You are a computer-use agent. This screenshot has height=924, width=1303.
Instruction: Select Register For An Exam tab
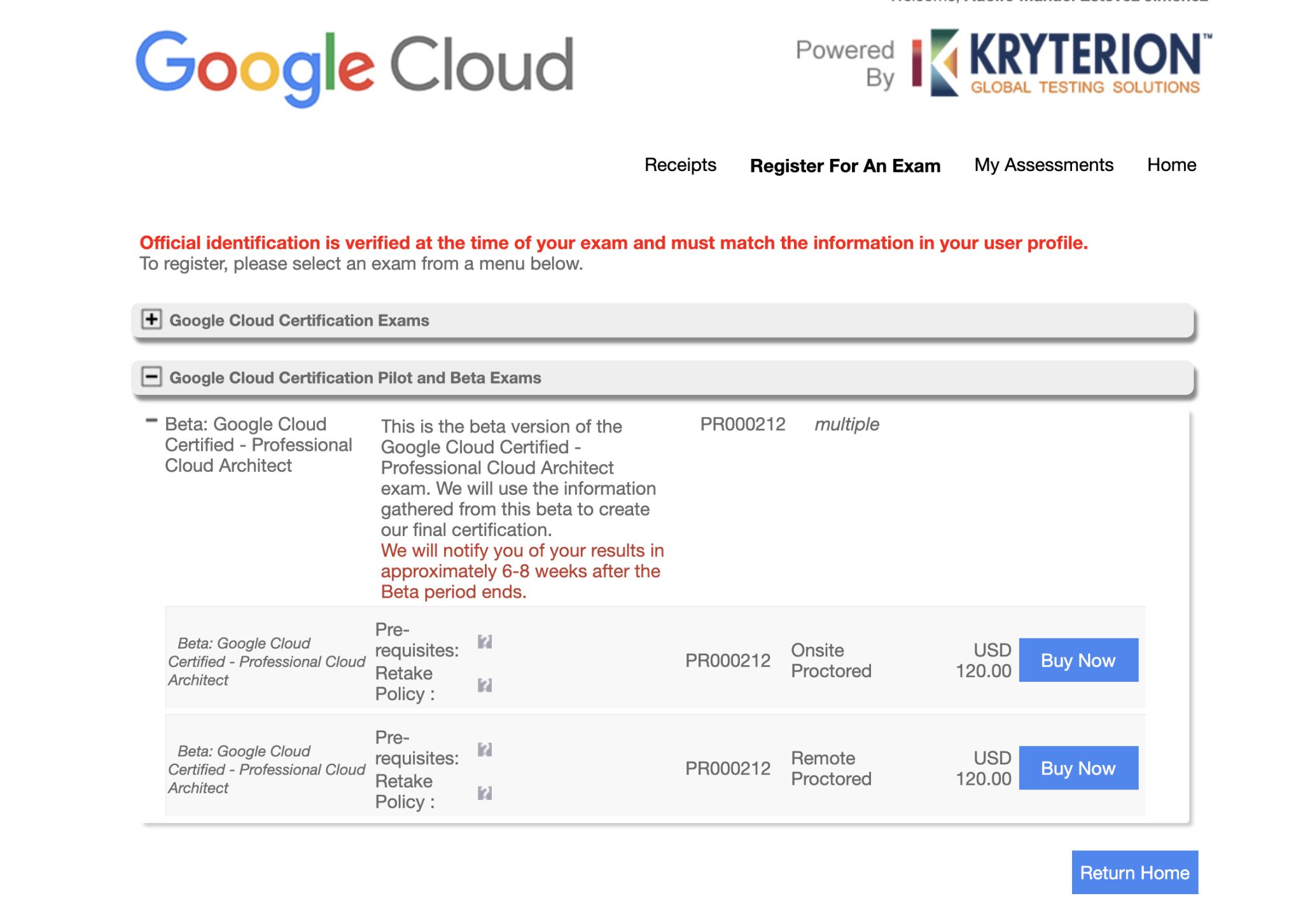click(x=845, y=165)
